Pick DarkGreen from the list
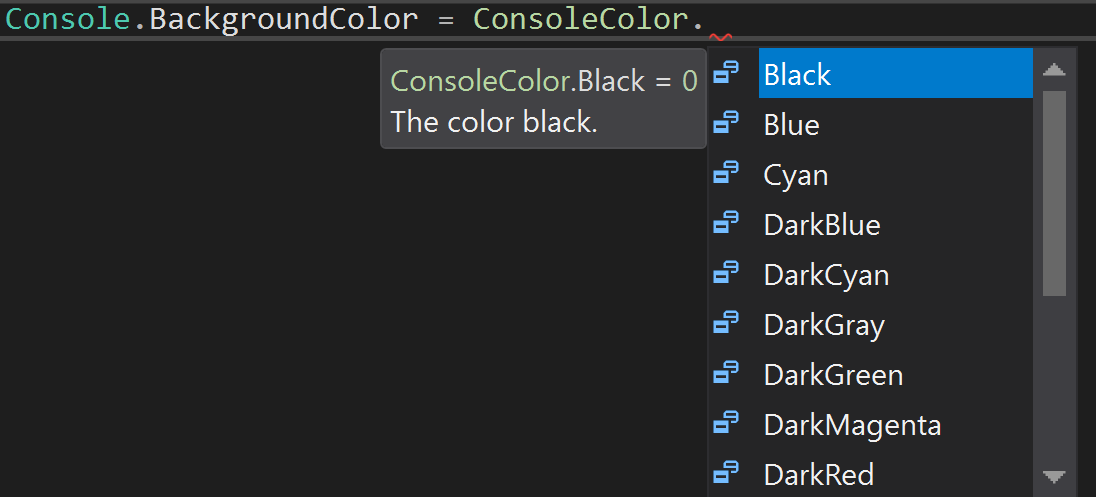Viewport: 1096px width, 497px height. click(895, 375)
